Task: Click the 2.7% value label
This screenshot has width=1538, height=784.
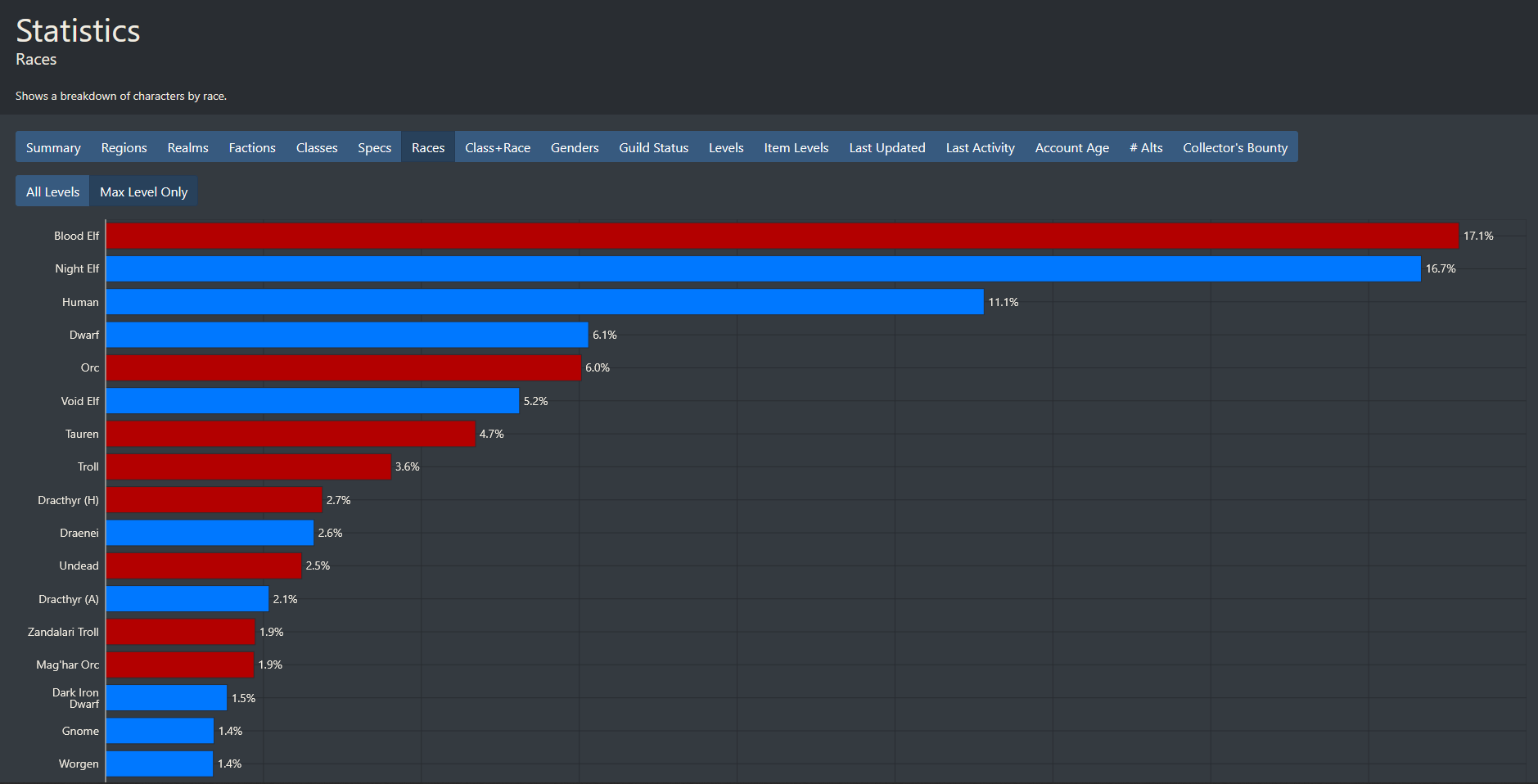Action: tap(339, 500)
